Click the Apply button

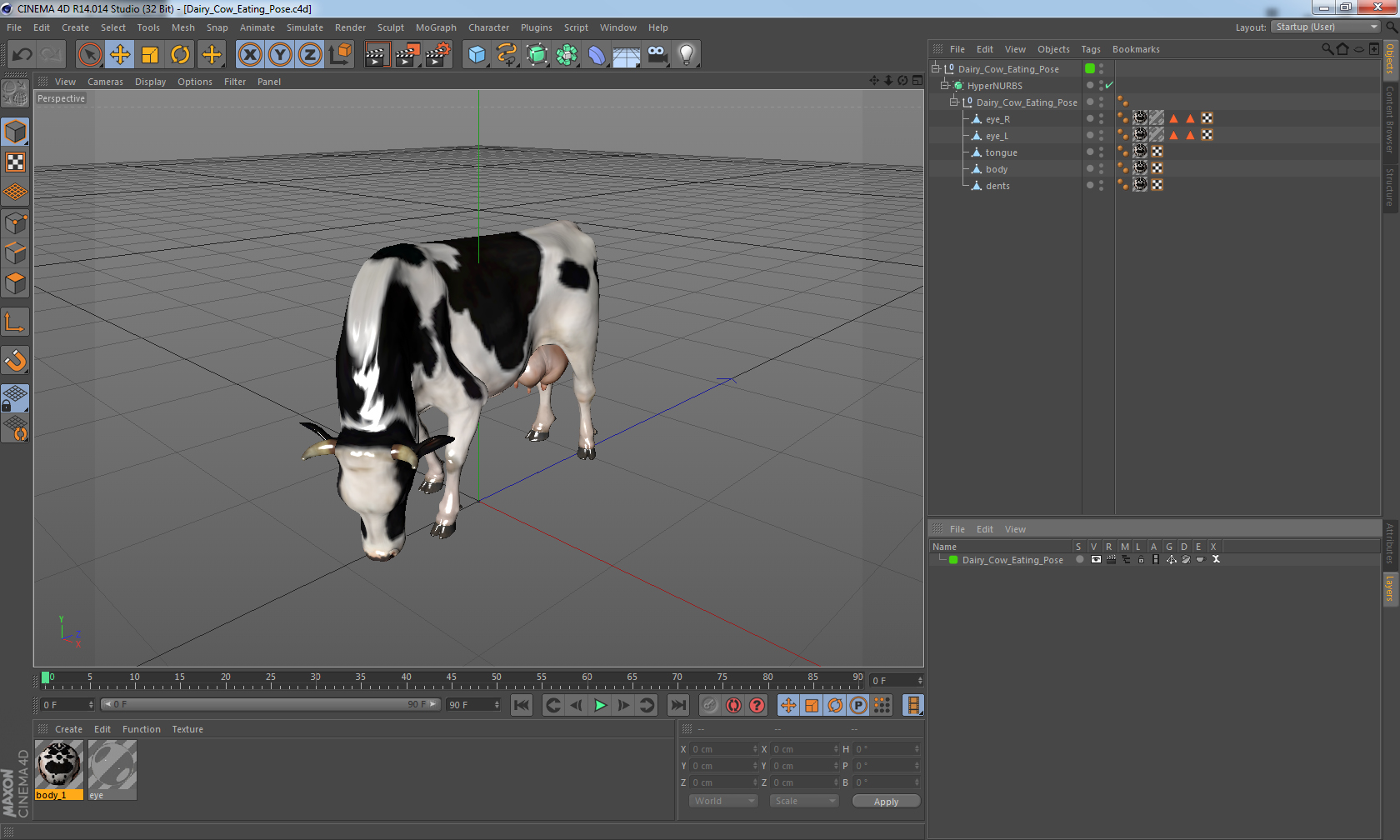click(x=886, y=801)
